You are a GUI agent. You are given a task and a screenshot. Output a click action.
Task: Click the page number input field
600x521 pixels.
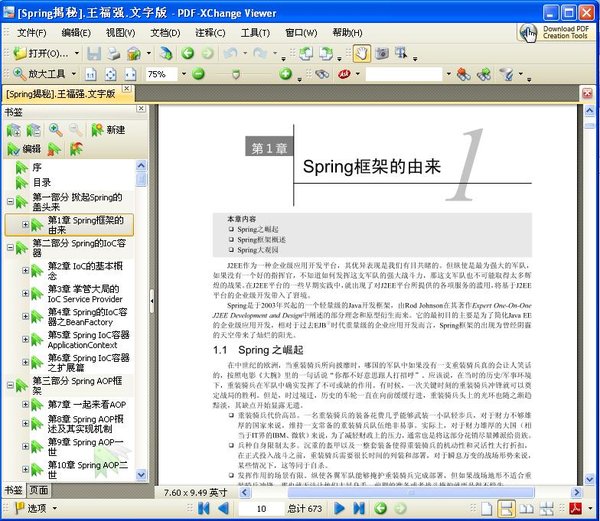click(261, 508)
